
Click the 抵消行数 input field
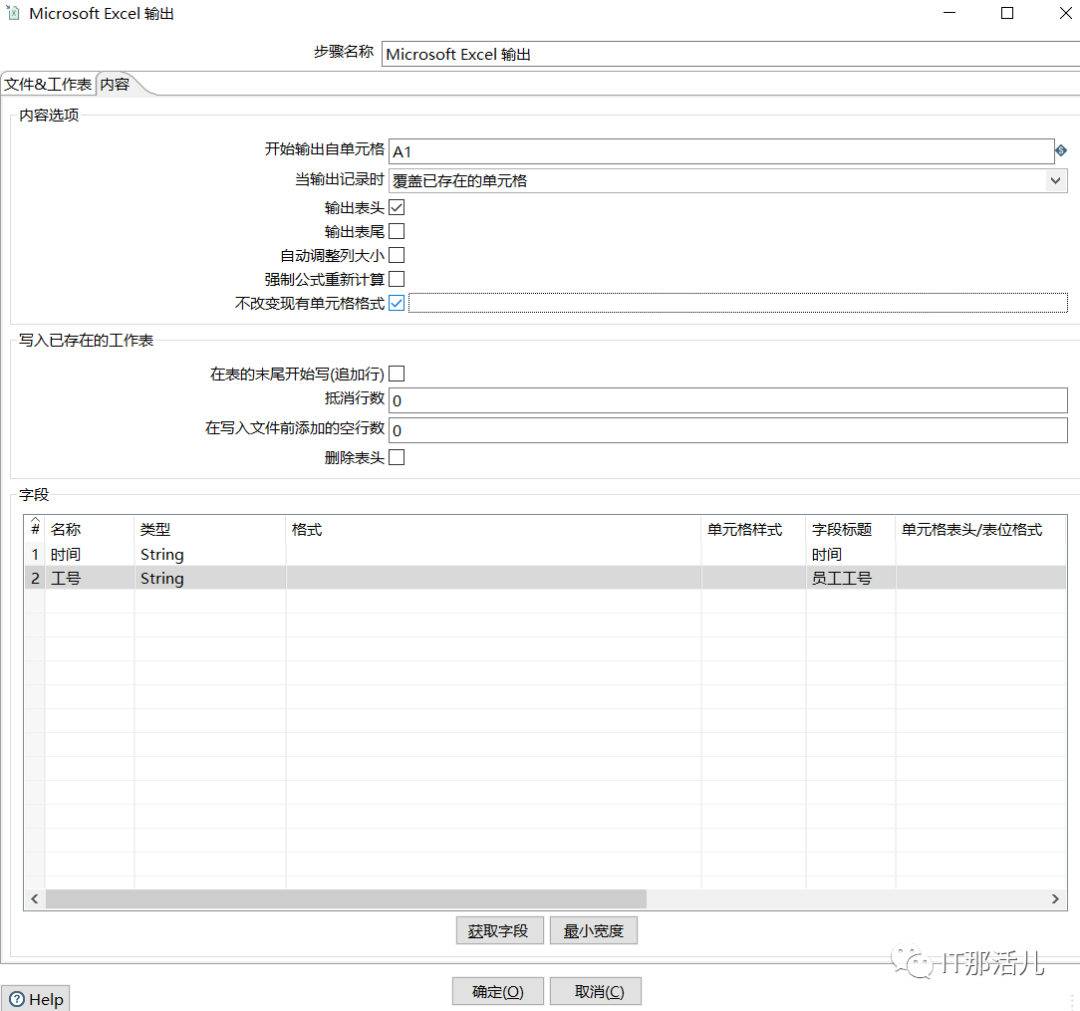point(728,400)
